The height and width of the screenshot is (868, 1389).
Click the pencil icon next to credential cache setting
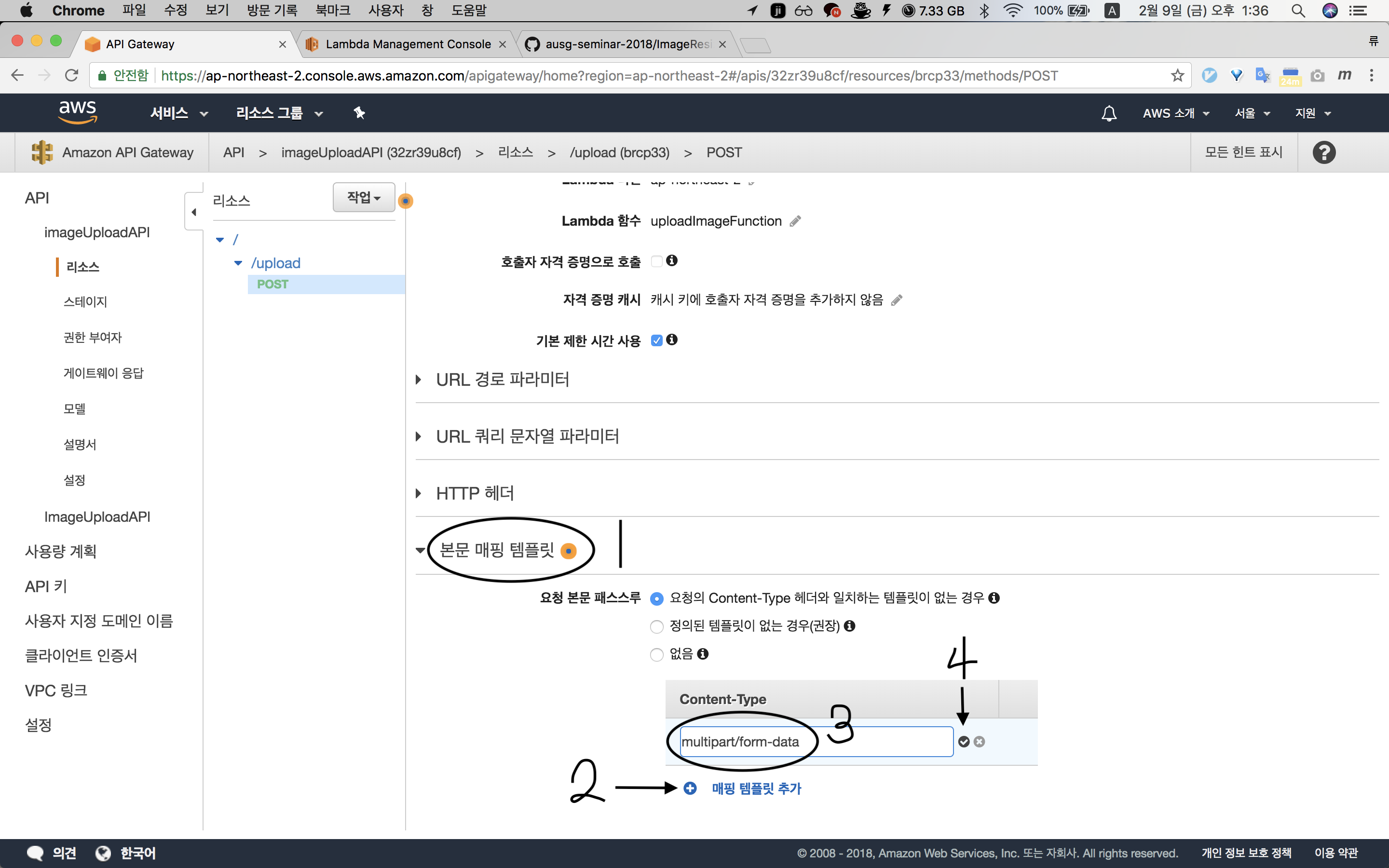[897, 300]
